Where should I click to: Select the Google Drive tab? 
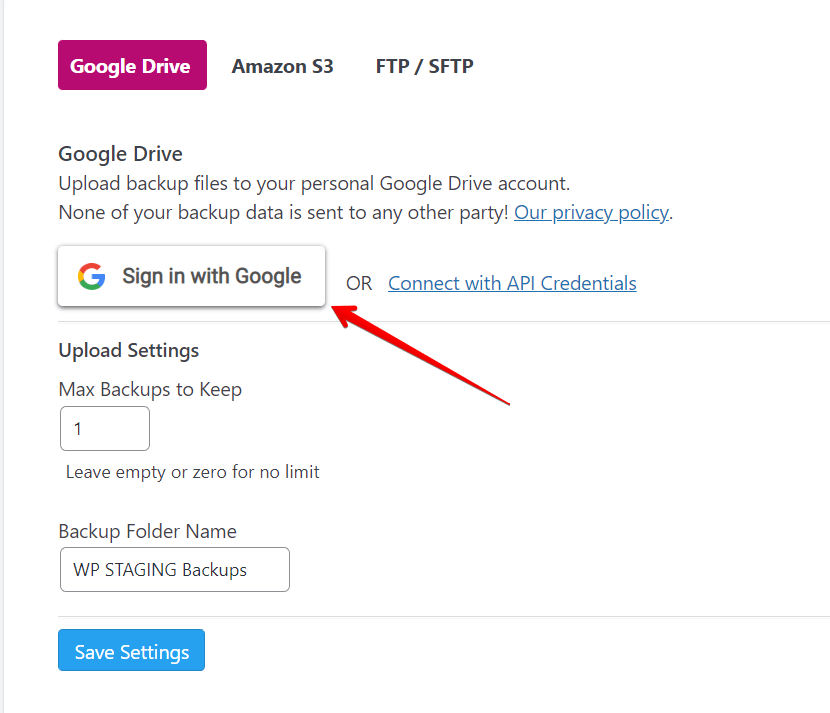coord(132,65)
